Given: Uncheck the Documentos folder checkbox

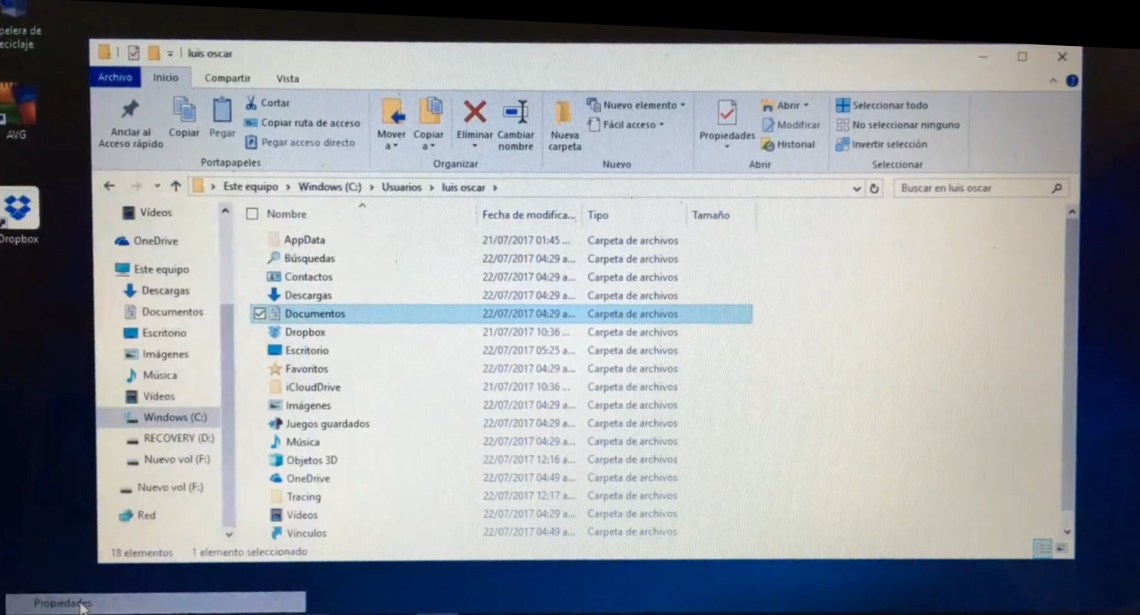Looking at the screenshot, I should pos(260,314).
